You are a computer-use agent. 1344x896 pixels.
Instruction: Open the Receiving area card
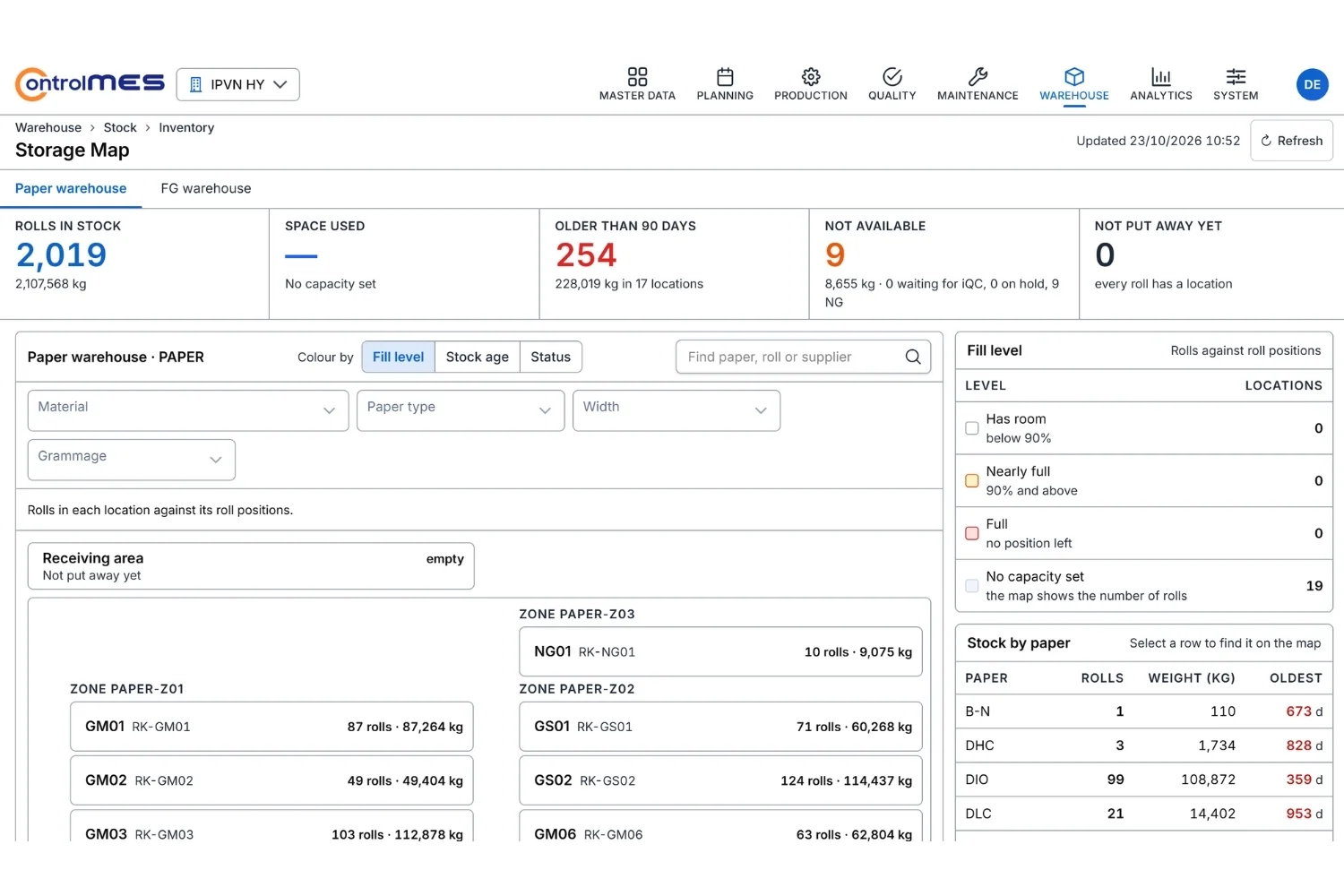251,566
